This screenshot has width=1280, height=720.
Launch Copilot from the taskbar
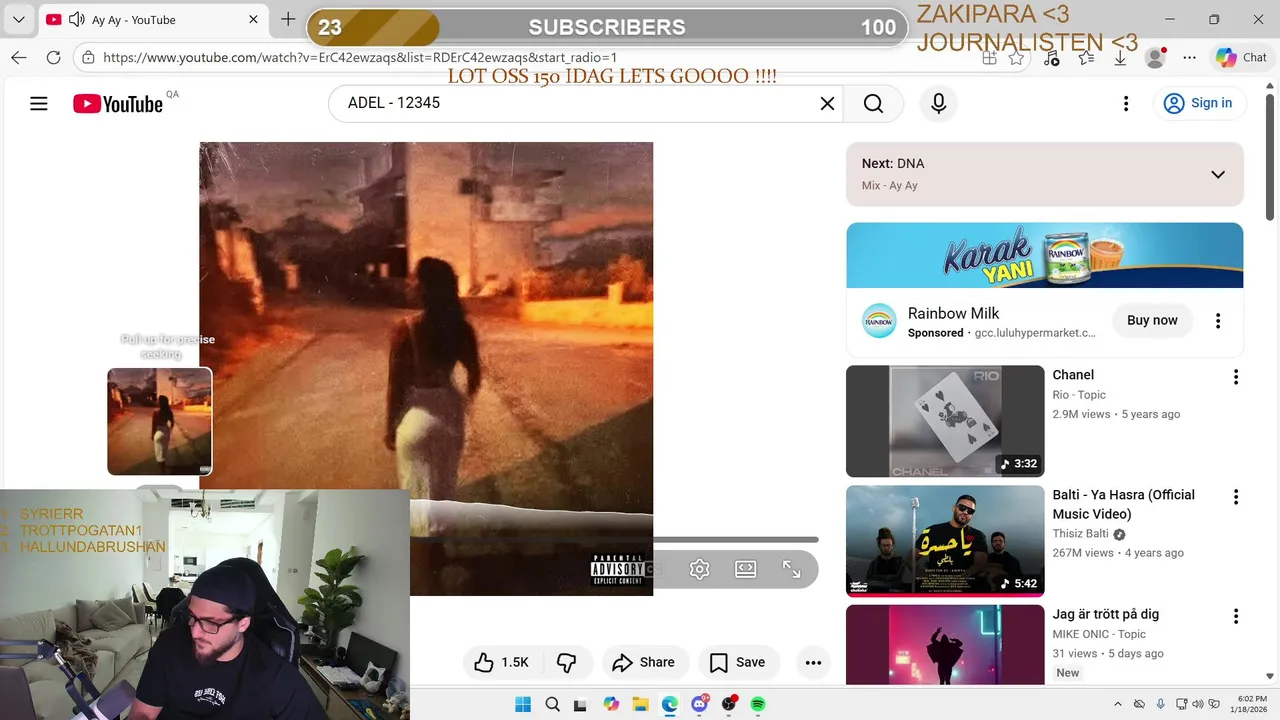(611, 704)
